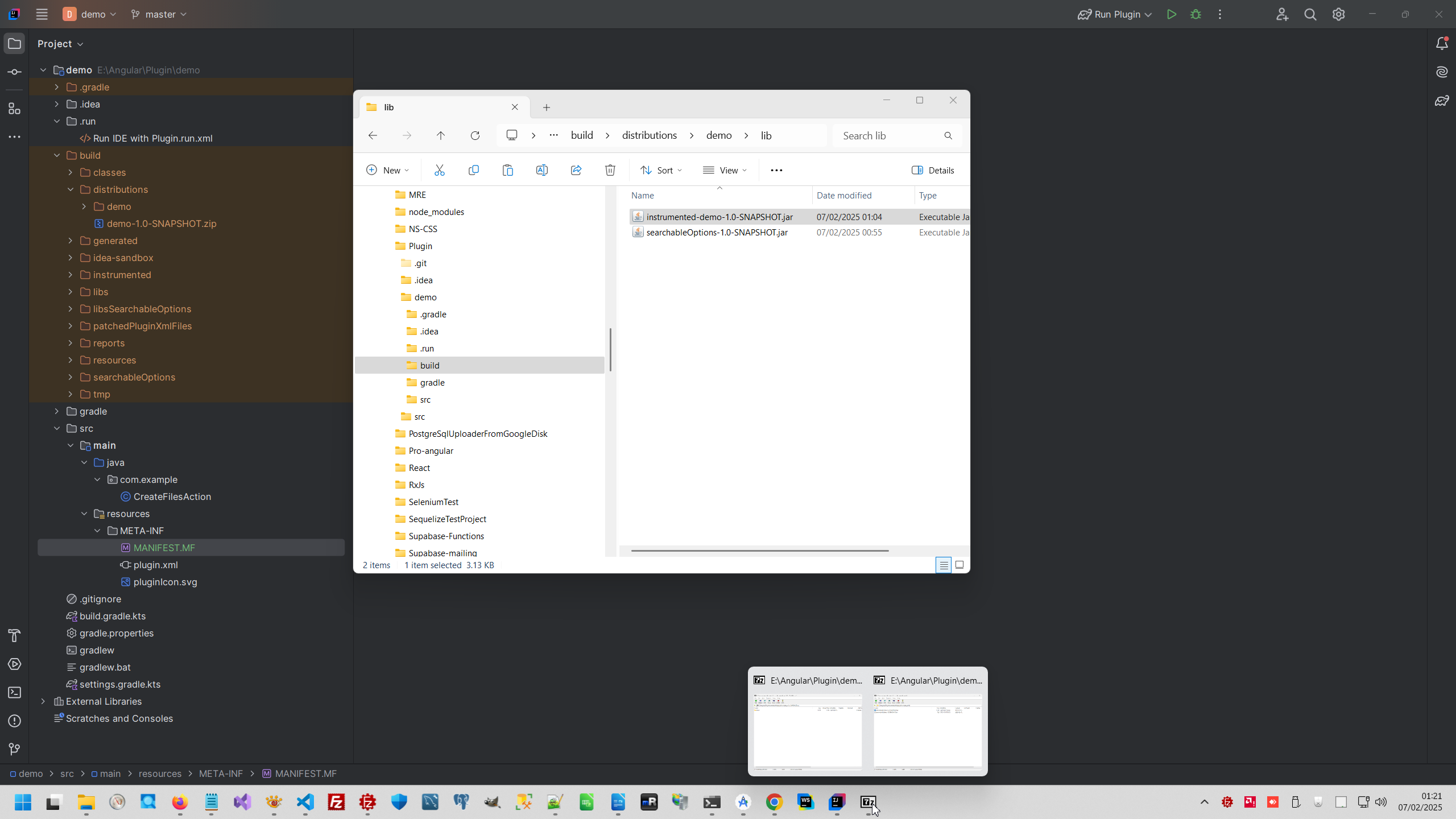Open the Sort menu in Explorer
1456x819 pixels.
pyautogui.click(x=661, y=170)
